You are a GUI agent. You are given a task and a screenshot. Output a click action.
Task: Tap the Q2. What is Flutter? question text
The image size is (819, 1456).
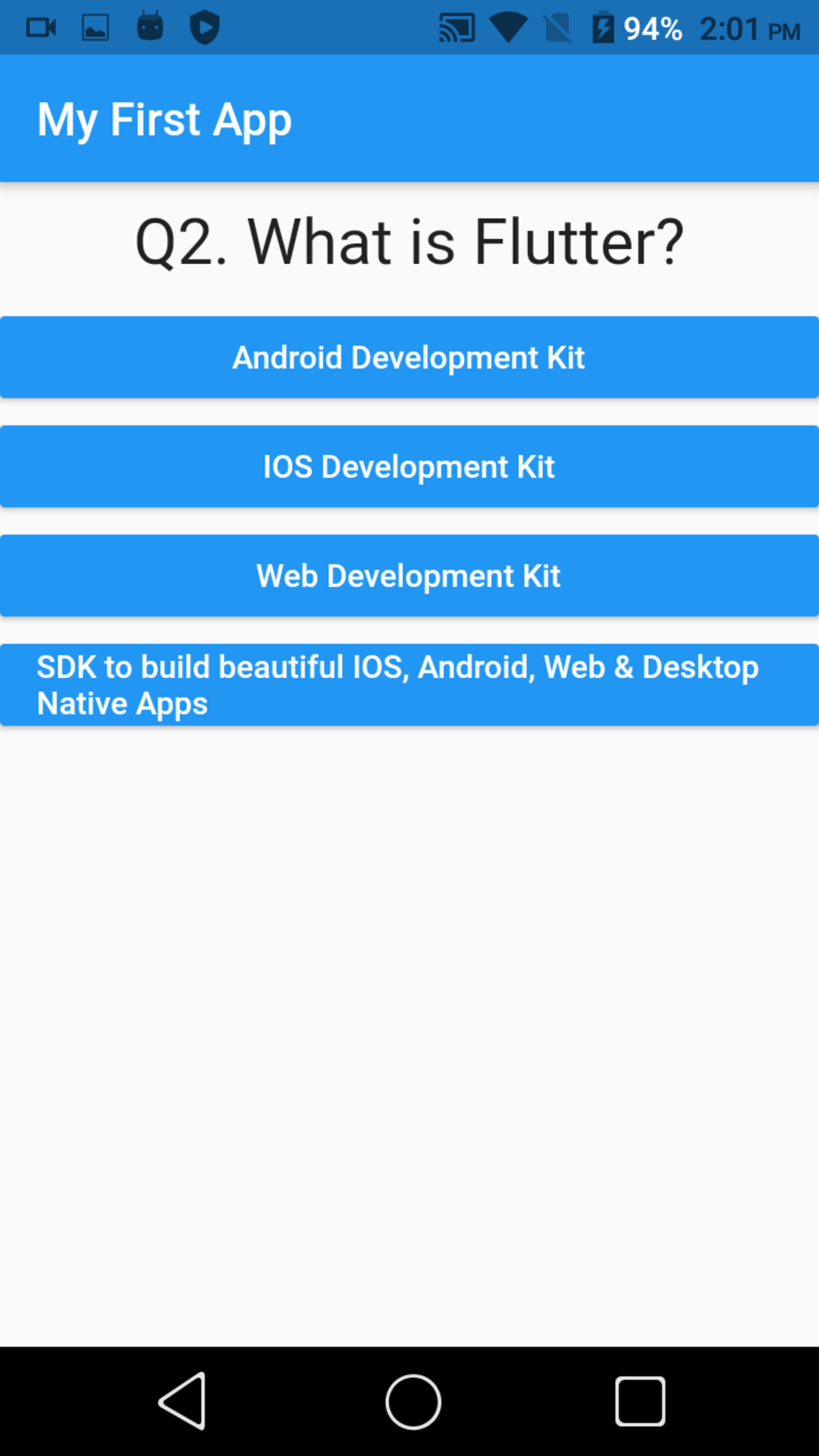point(409,242)
